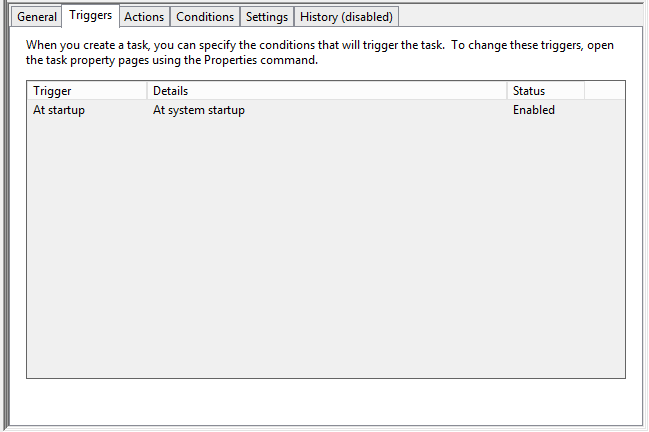Click the Trigger column header
Screen dimensions: 649x432
tap(86, 91)
